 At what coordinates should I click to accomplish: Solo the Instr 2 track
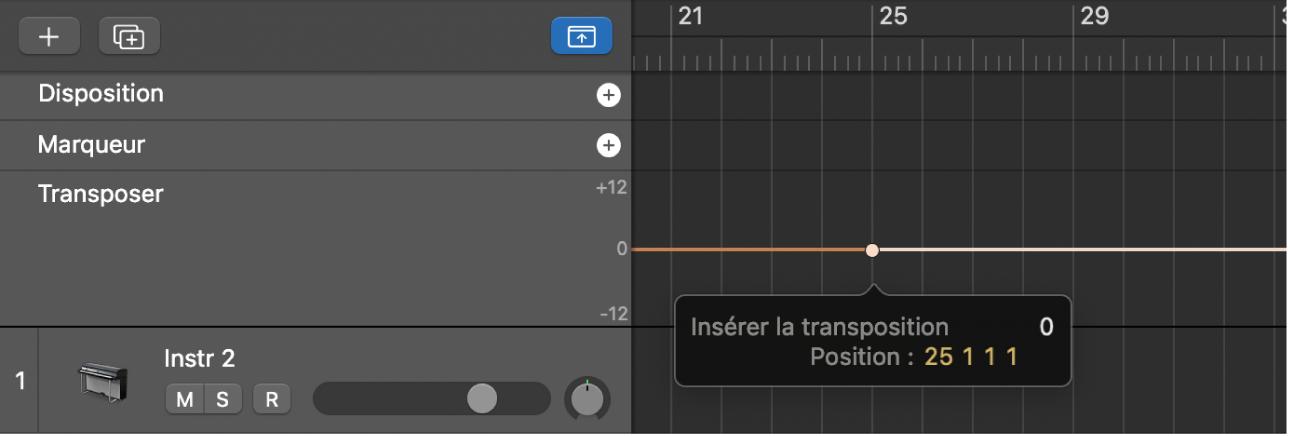coord(222,400)
